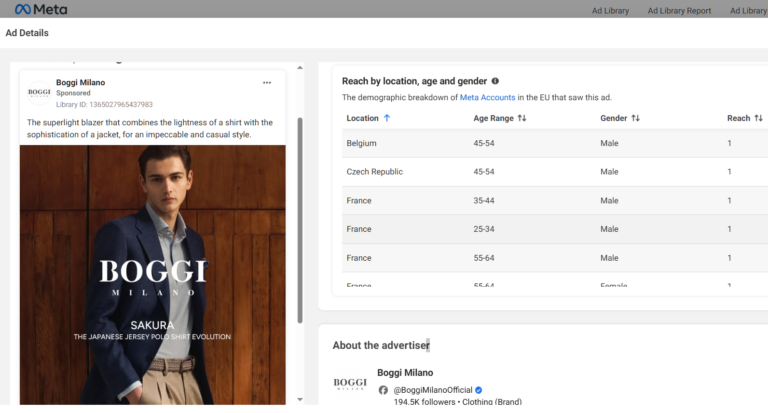Click the ad panel vertical scrollbar thumb
Viewport: 768px width, 413px height.
pos(300,220)
